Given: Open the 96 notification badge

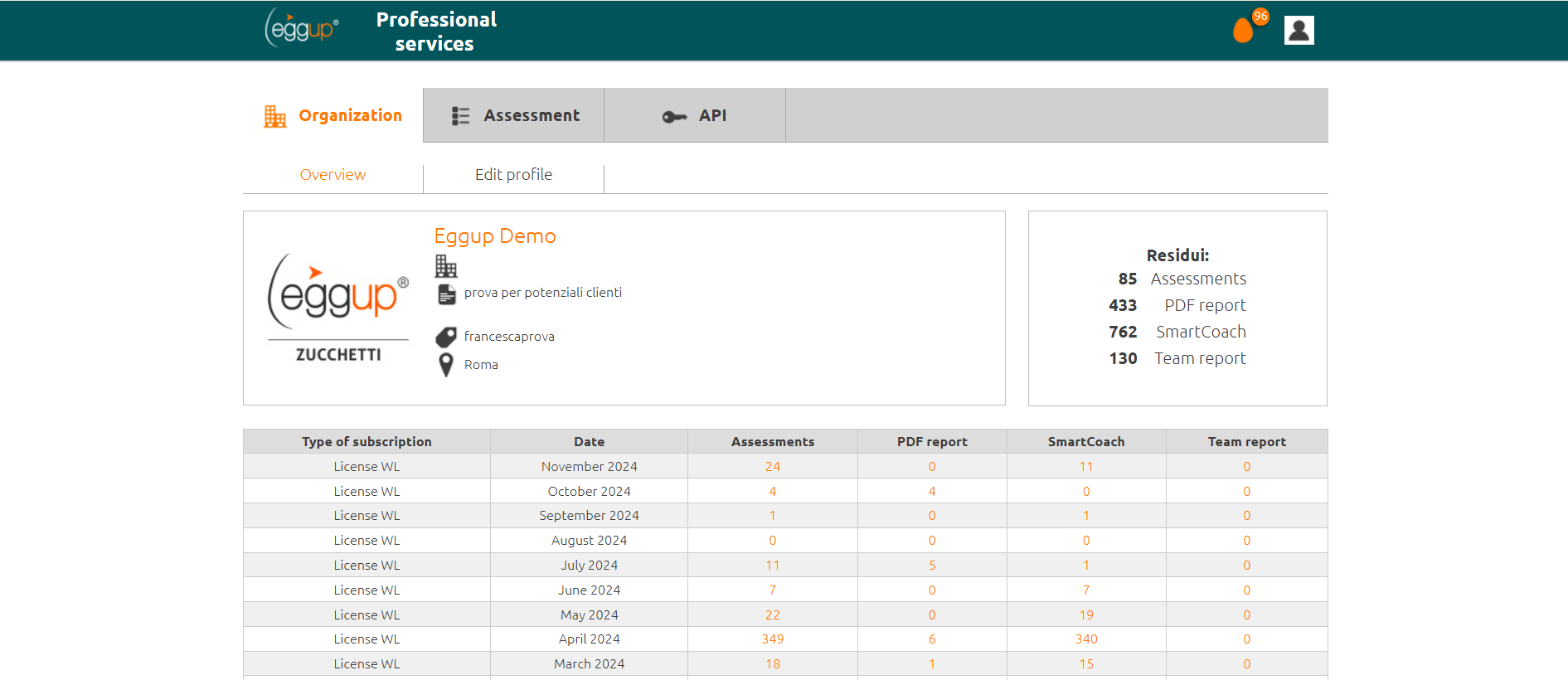Looking at the screenshot, I should (x=1260, y=16).
